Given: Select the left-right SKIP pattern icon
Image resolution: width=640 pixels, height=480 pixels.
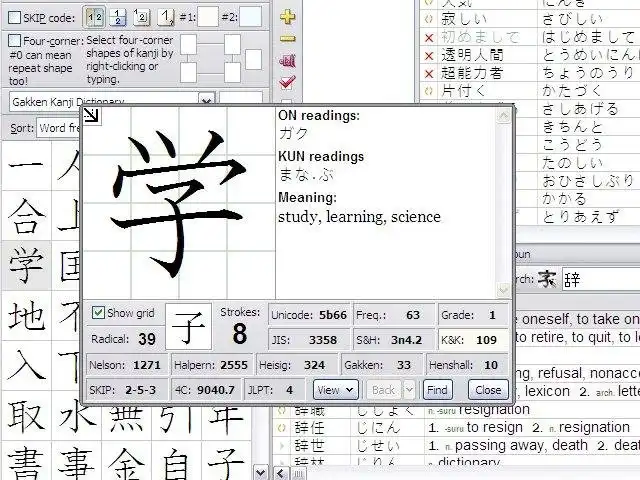Looking at the screenshot, I should [94, 18].
